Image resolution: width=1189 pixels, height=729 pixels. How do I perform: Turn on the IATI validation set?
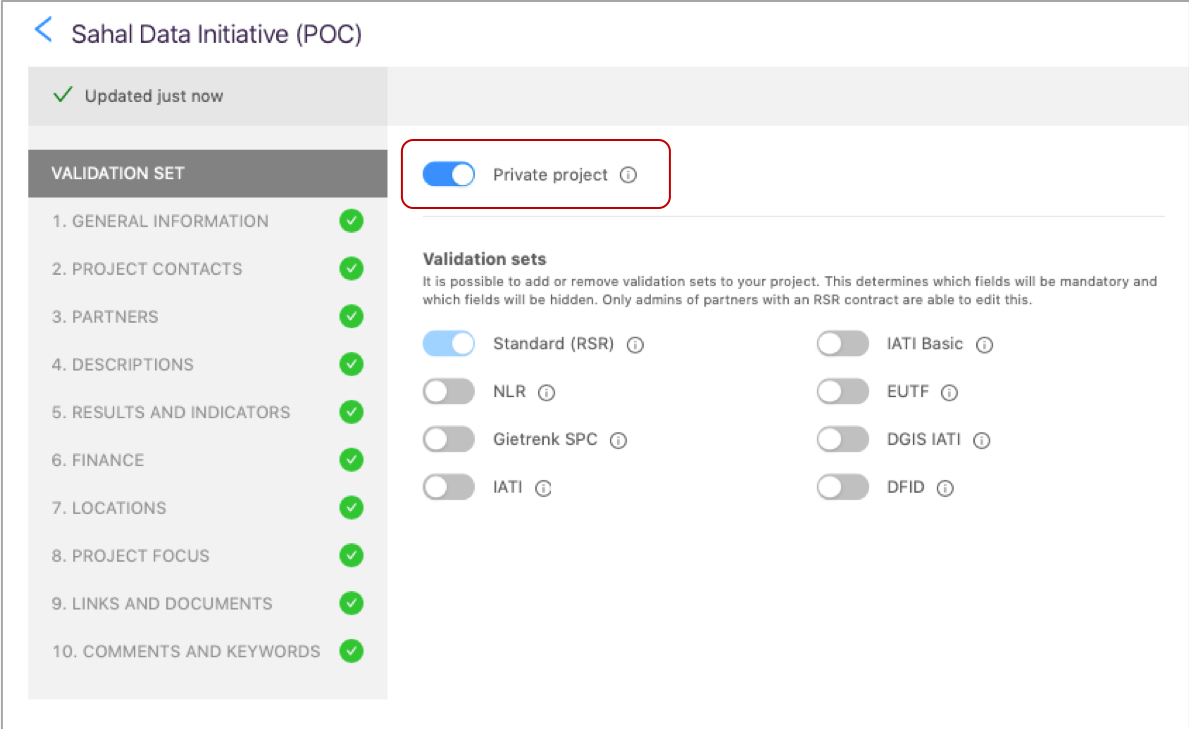coord(449,487)
